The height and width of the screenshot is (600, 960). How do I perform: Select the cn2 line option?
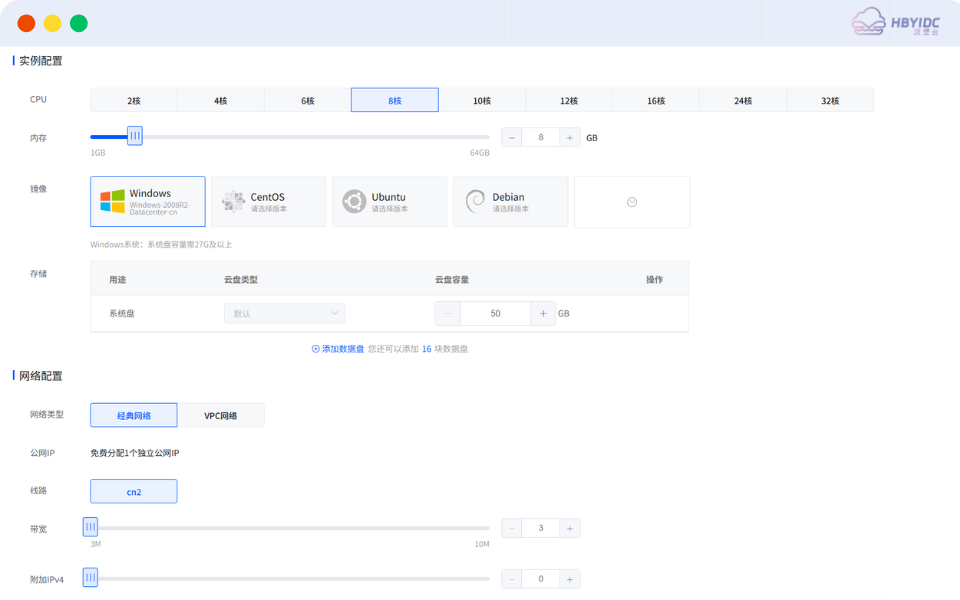point(133,491)
